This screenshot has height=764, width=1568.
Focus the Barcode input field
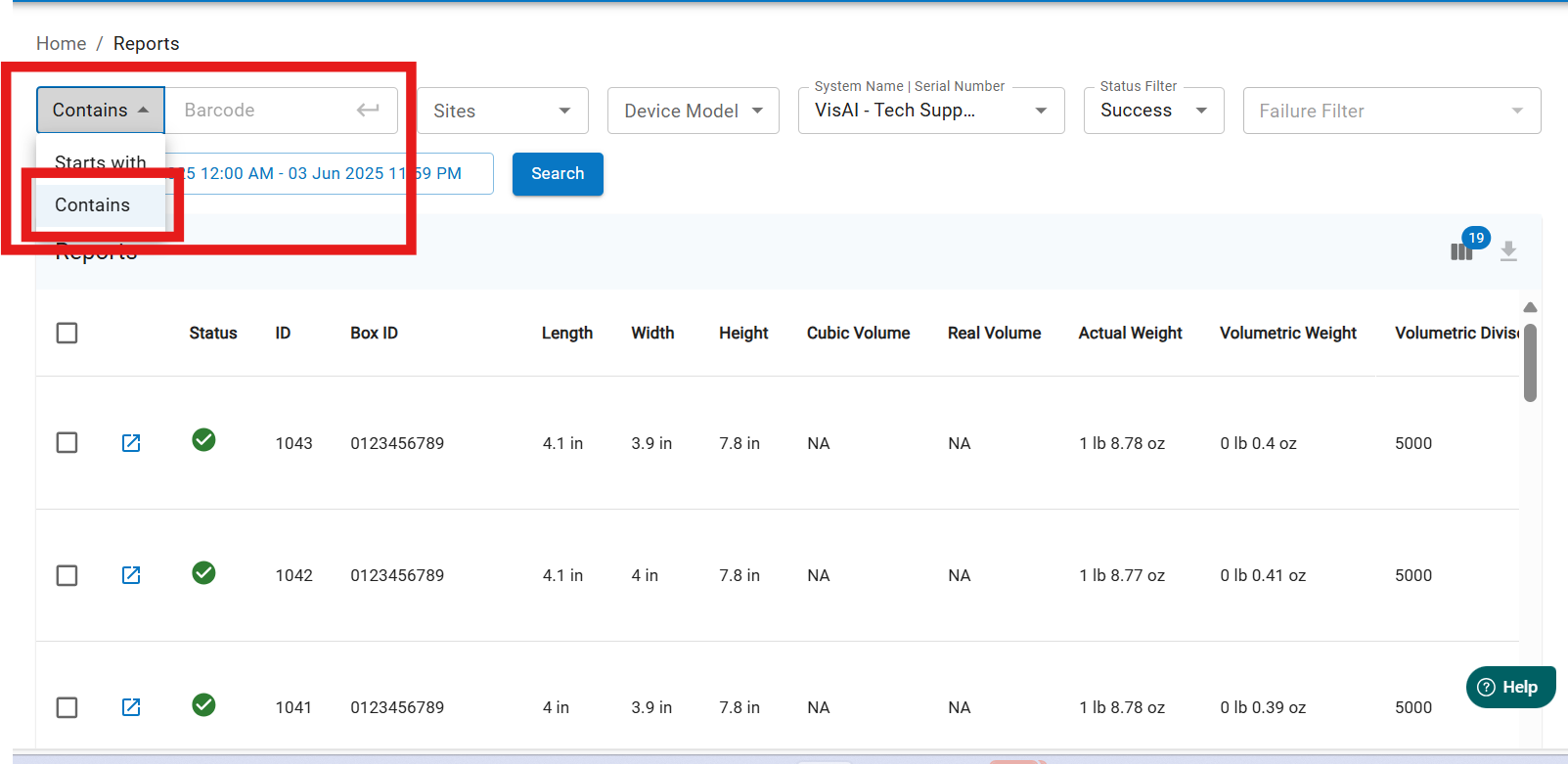coord(259,111)
